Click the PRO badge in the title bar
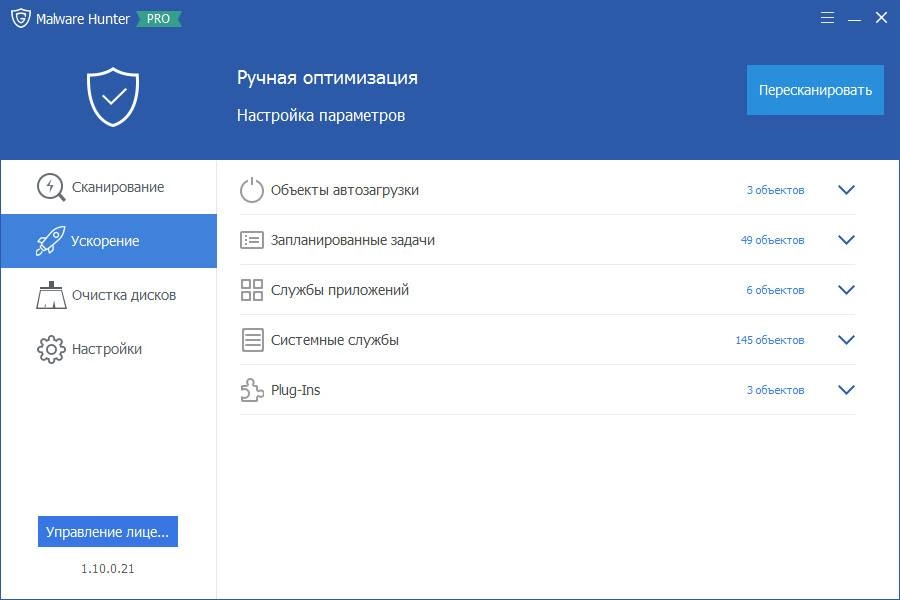 (158, 19)
